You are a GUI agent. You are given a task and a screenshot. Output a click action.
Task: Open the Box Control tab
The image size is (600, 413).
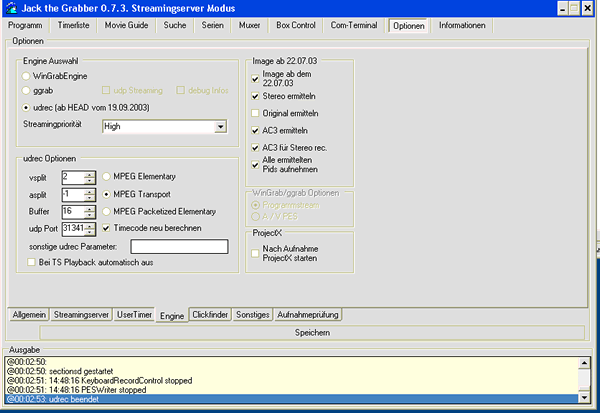296,25
